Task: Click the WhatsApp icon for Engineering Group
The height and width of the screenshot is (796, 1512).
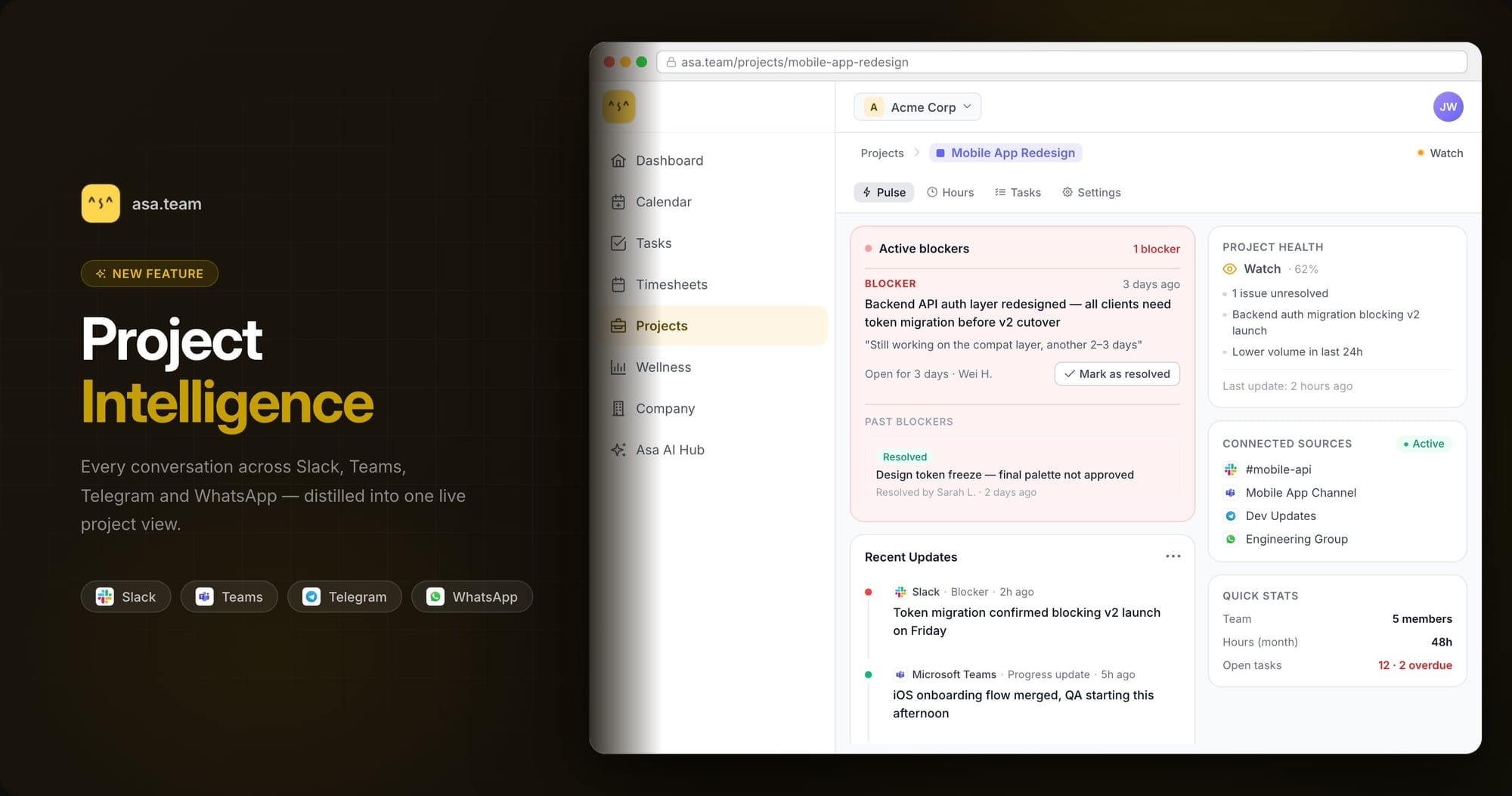Action: click(x=1231, y=539)
